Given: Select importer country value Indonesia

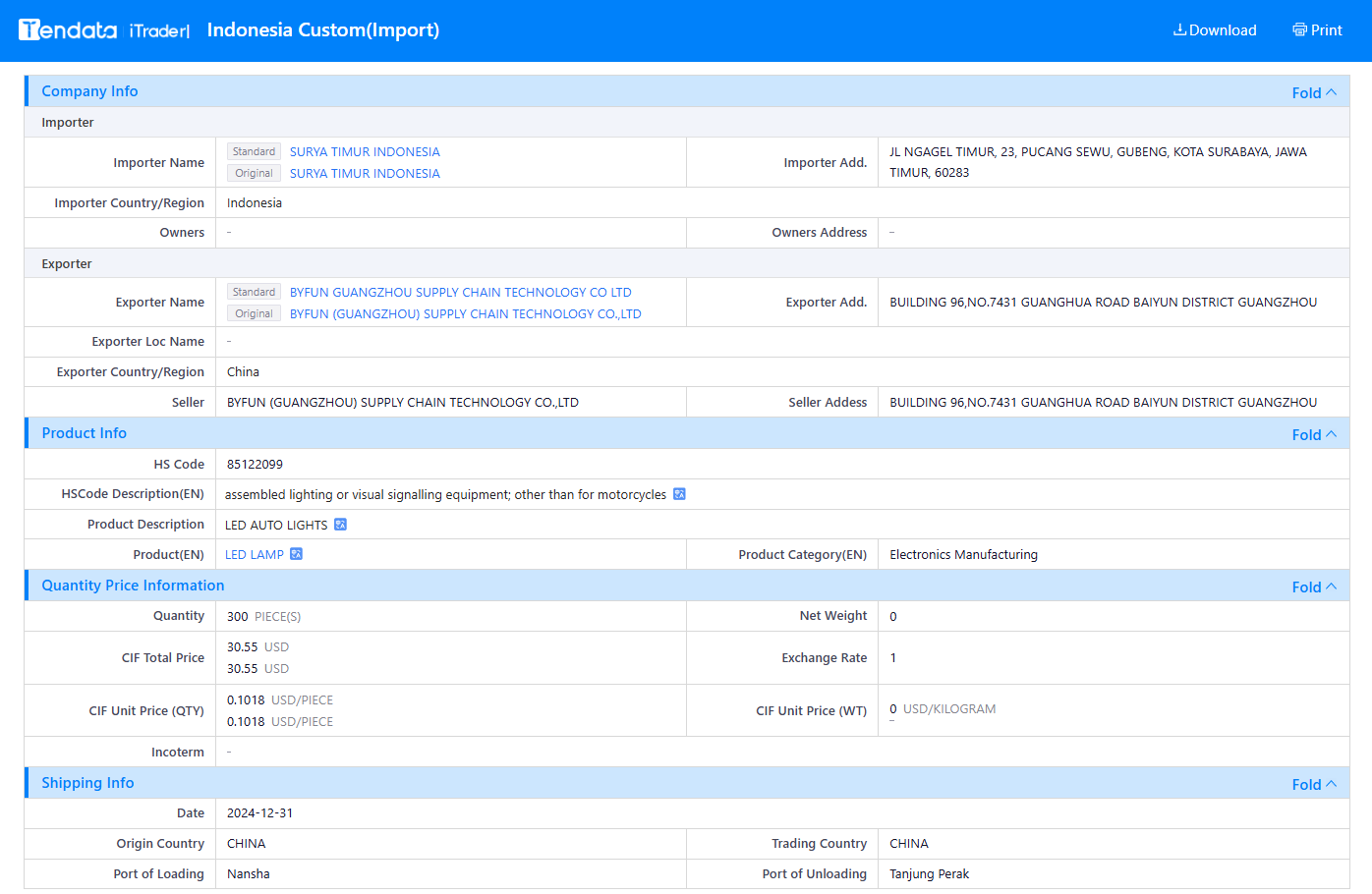Looking at the screenshot, I should [x=255, y=202].
